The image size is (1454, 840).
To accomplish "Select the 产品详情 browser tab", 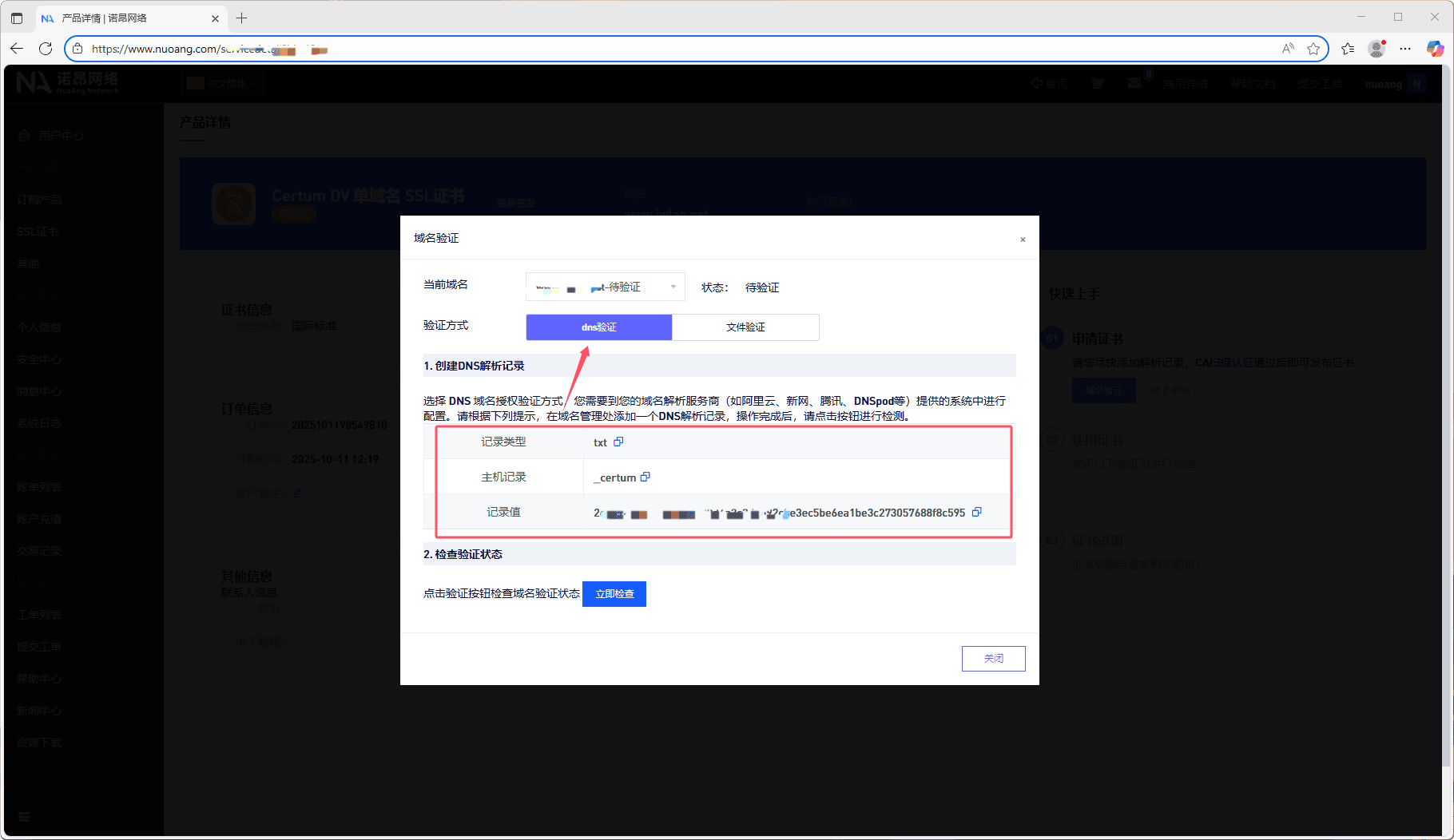I will coord(128,18).
